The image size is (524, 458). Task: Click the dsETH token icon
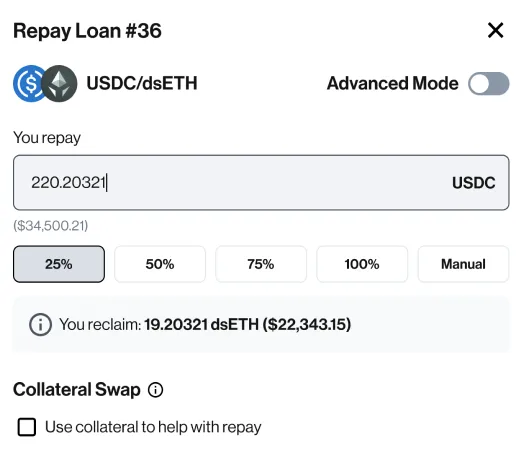point(59,84)
